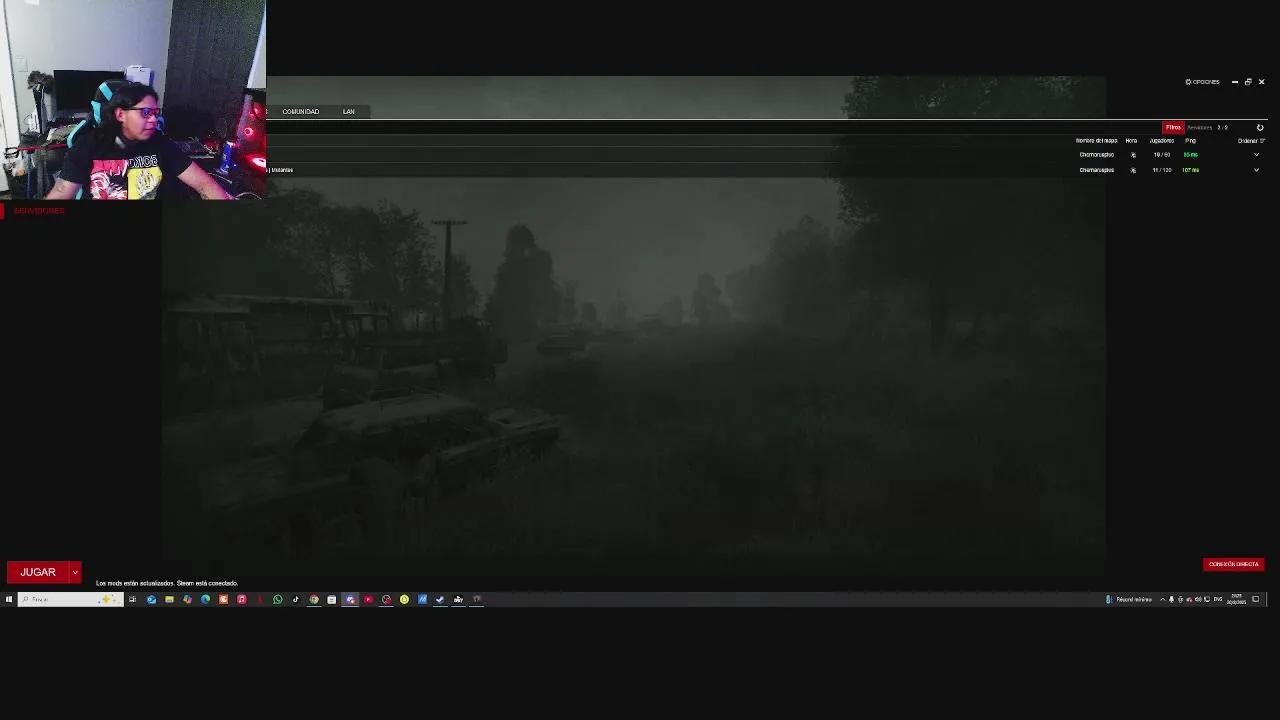Click the microphone tray icon
The height and width of the screenshot is (720, 1280).
1172,599
